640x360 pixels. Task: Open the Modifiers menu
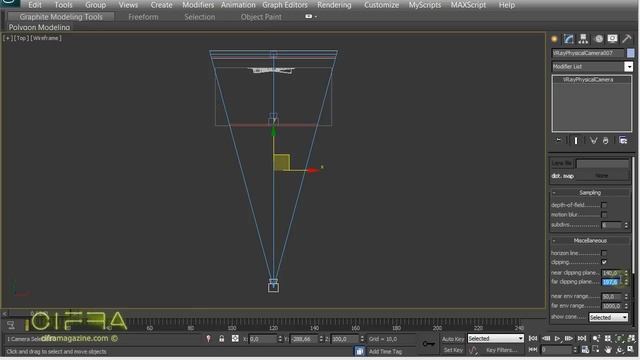198,5
